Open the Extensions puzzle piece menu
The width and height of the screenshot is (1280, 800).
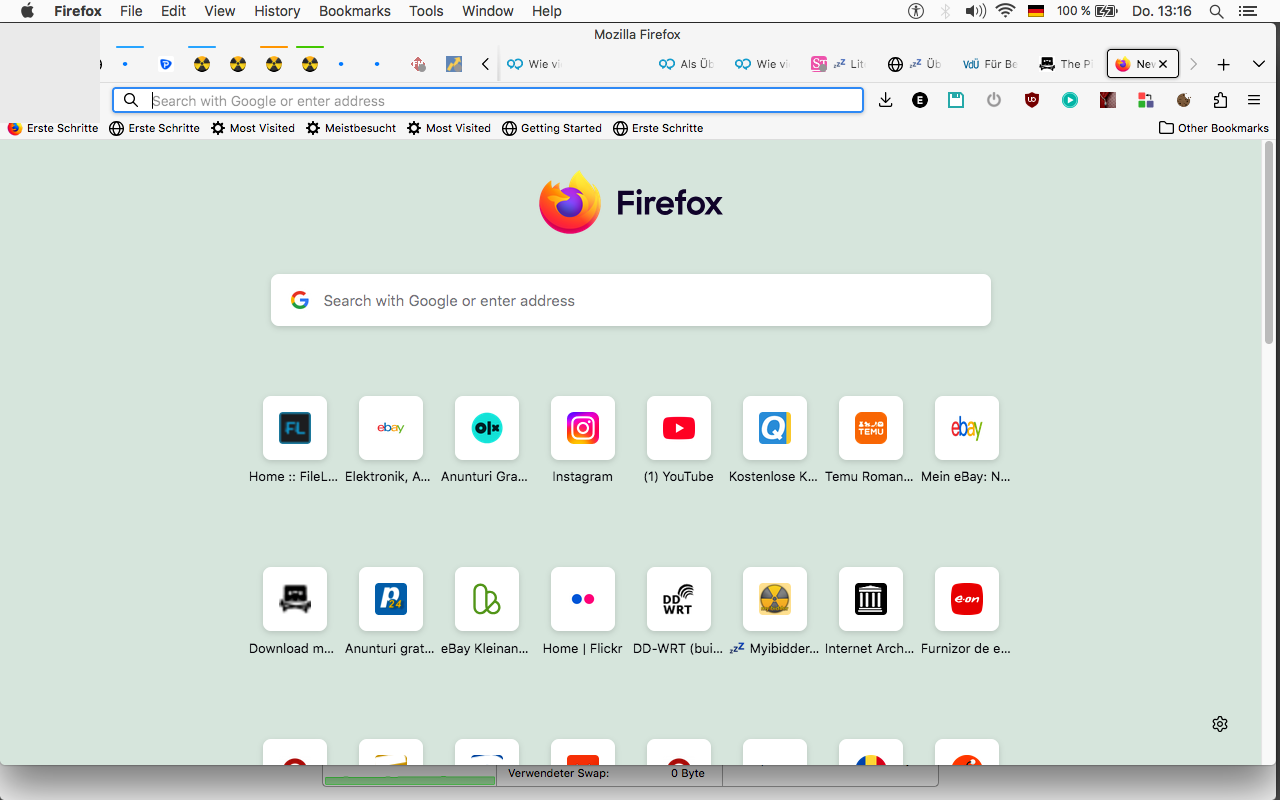point(1220,100)
